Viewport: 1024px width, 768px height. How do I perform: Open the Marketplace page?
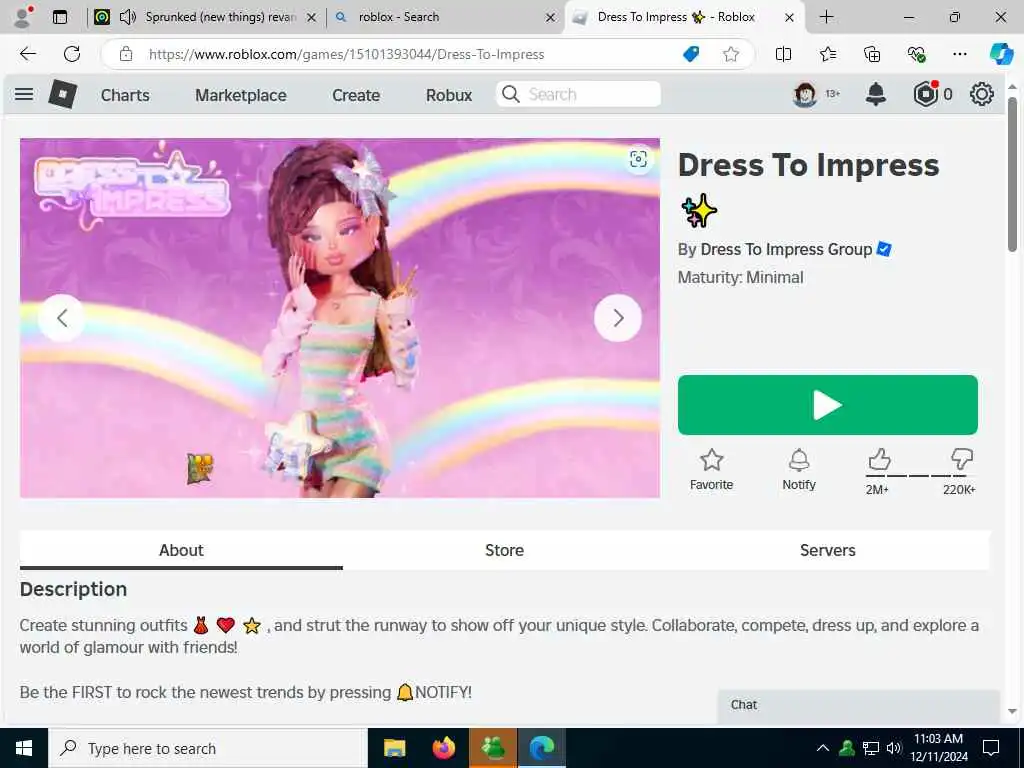tap(240, 95)
